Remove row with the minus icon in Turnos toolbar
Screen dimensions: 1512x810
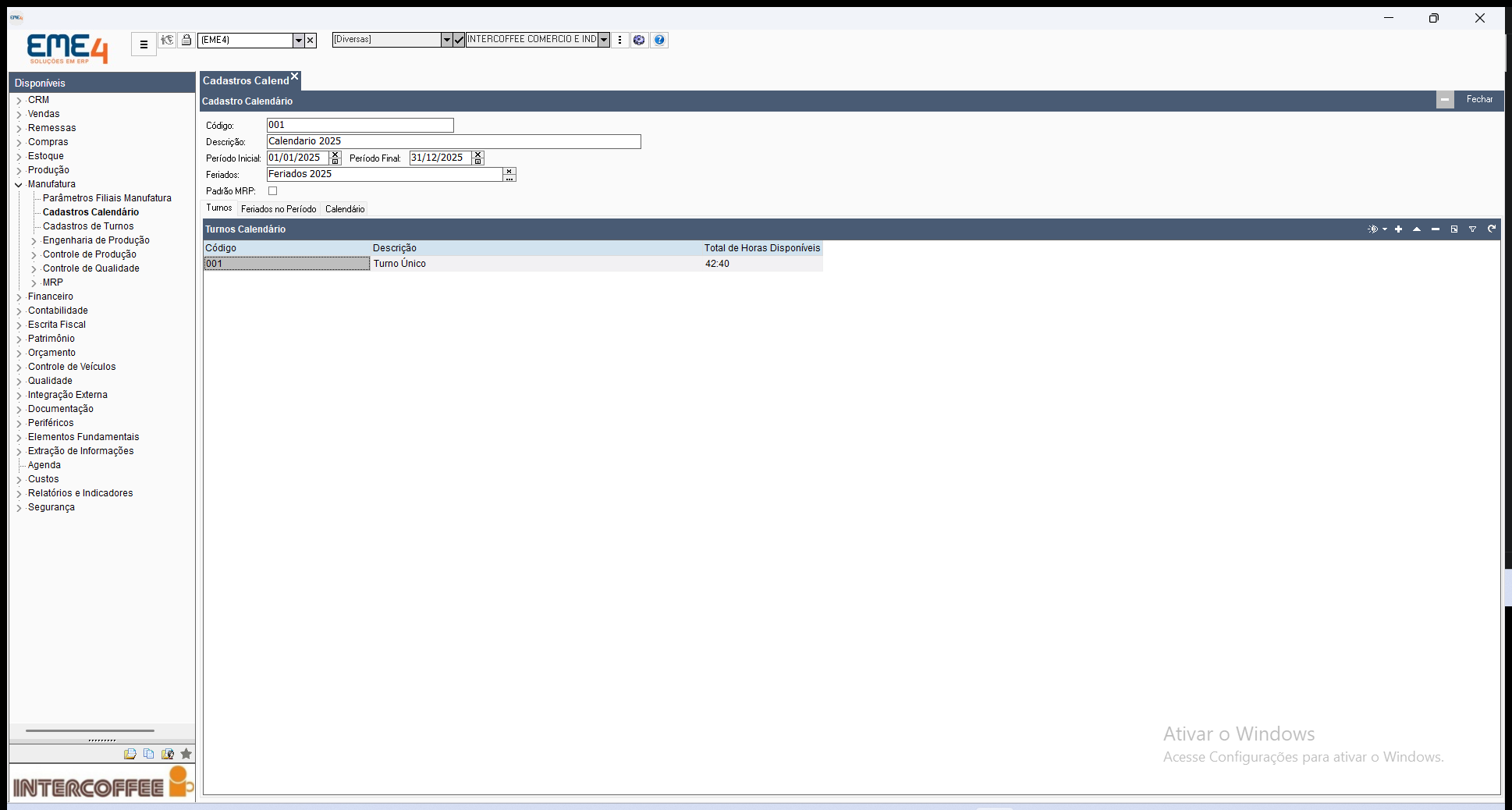point(1436,229)
